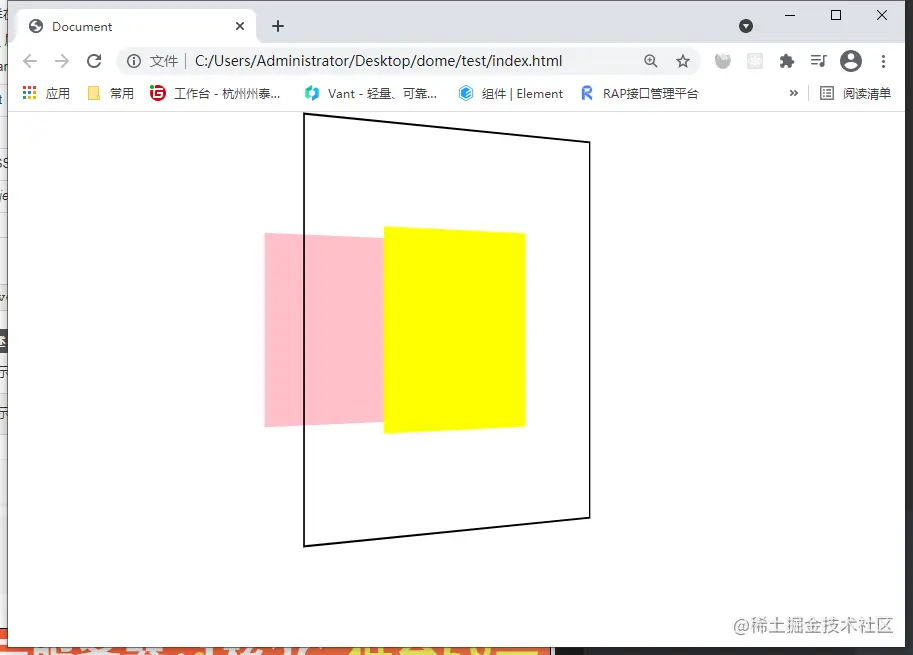Expand hidden bookmarks with the >> chevron
This screenshot has height=655, width=913.
(x=793, y=92)
